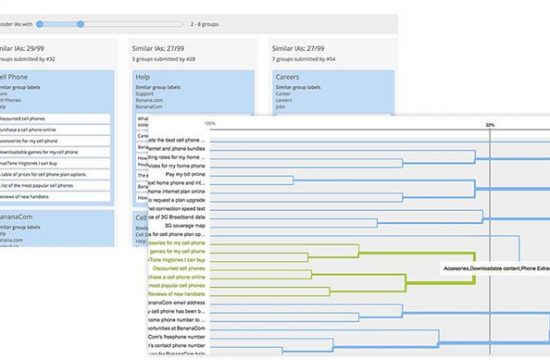Image resolution: width=550 pixels, height=360 pixels.
Task: Click the thick green cluster branch in dendrogram
Action: (x=474, y=268)
